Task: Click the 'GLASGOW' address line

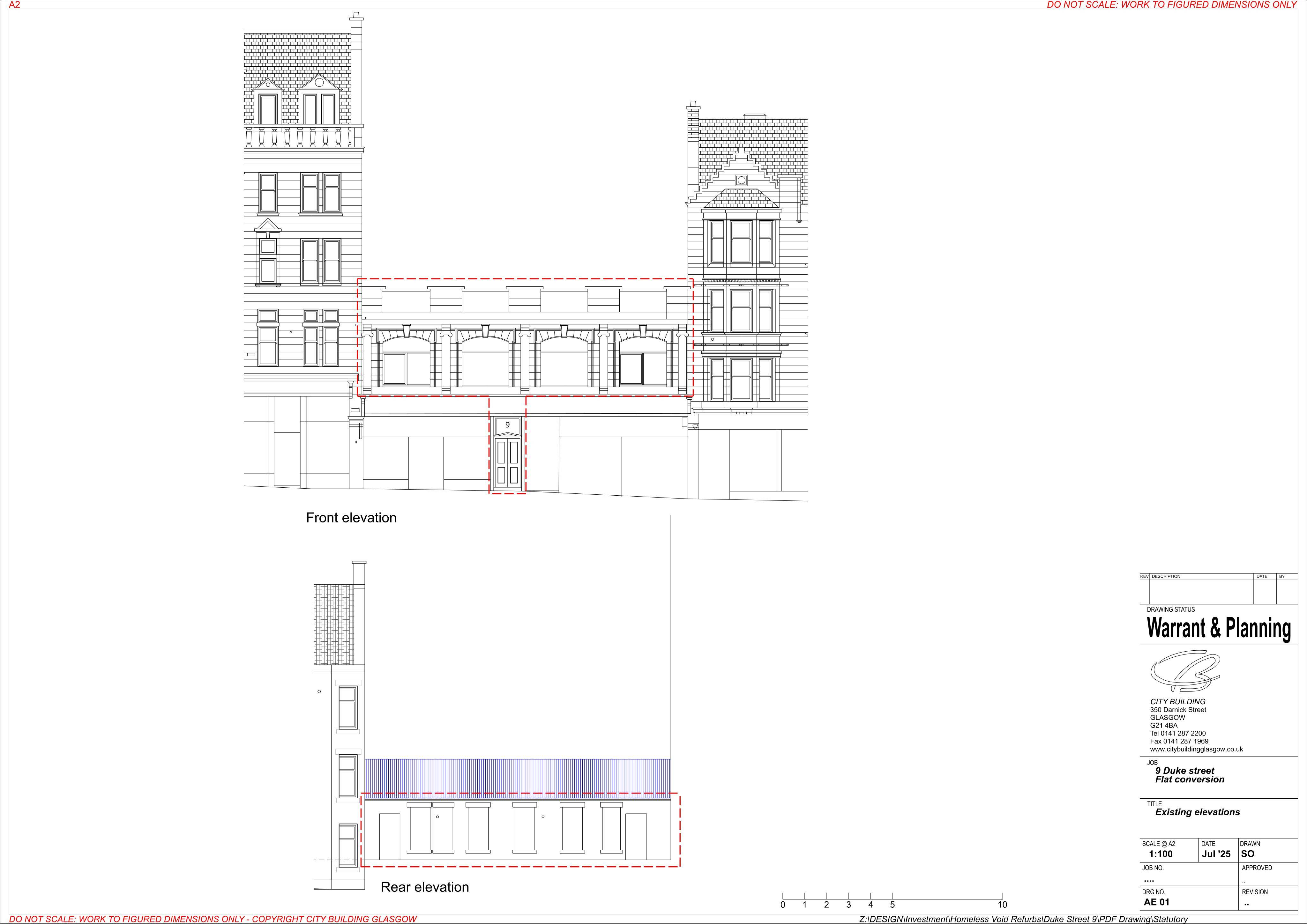Action: click(1168, 717)
